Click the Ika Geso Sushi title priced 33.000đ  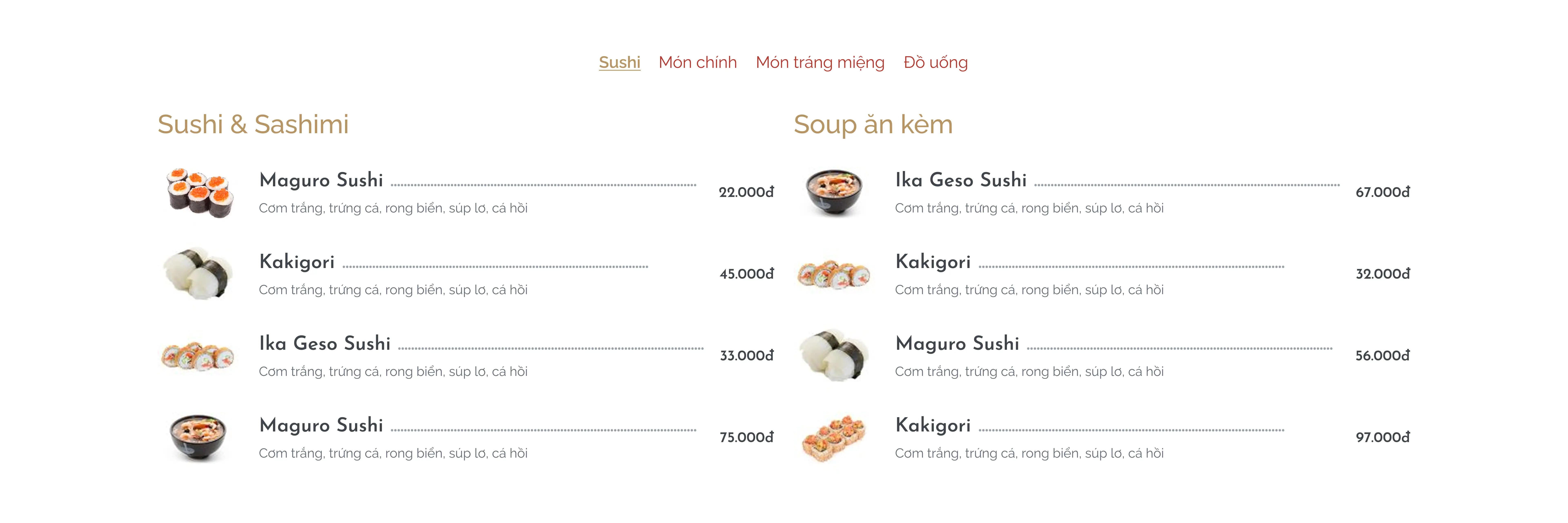point(324,343)
